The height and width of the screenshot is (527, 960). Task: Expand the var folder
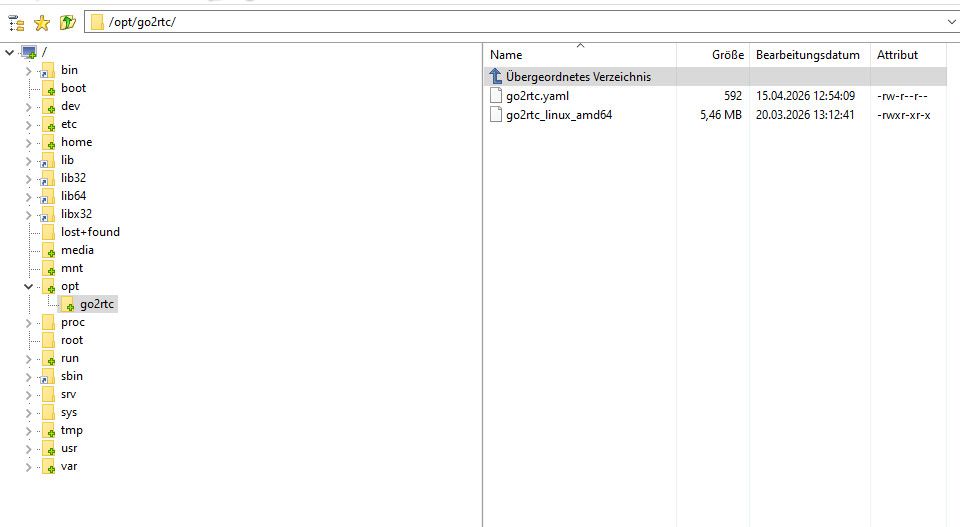point(28,467)
